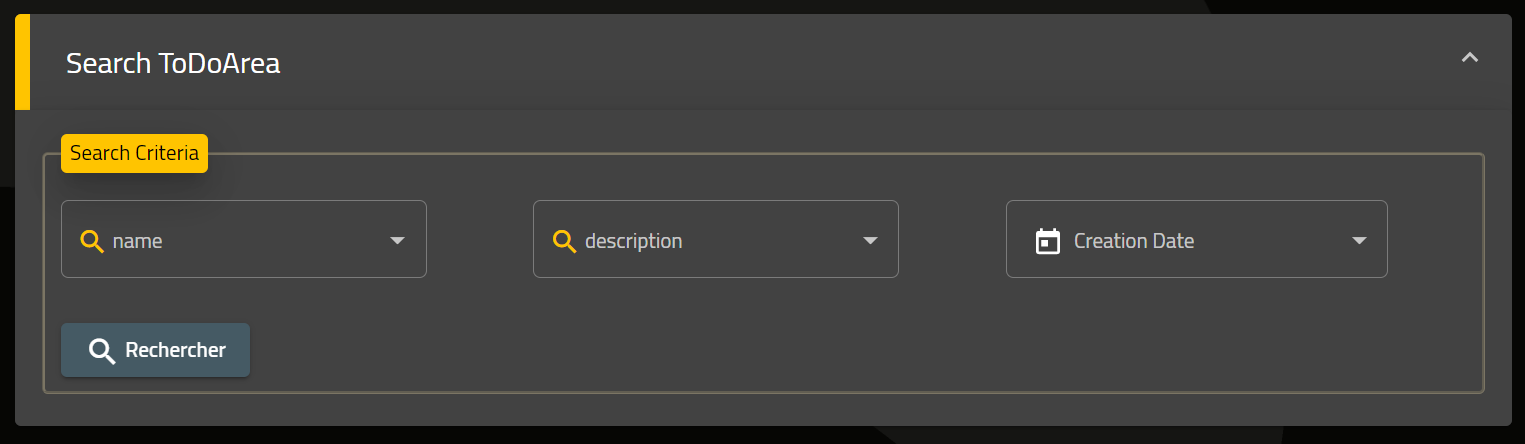Click the Rechercher text label

(x=175, y=350)
